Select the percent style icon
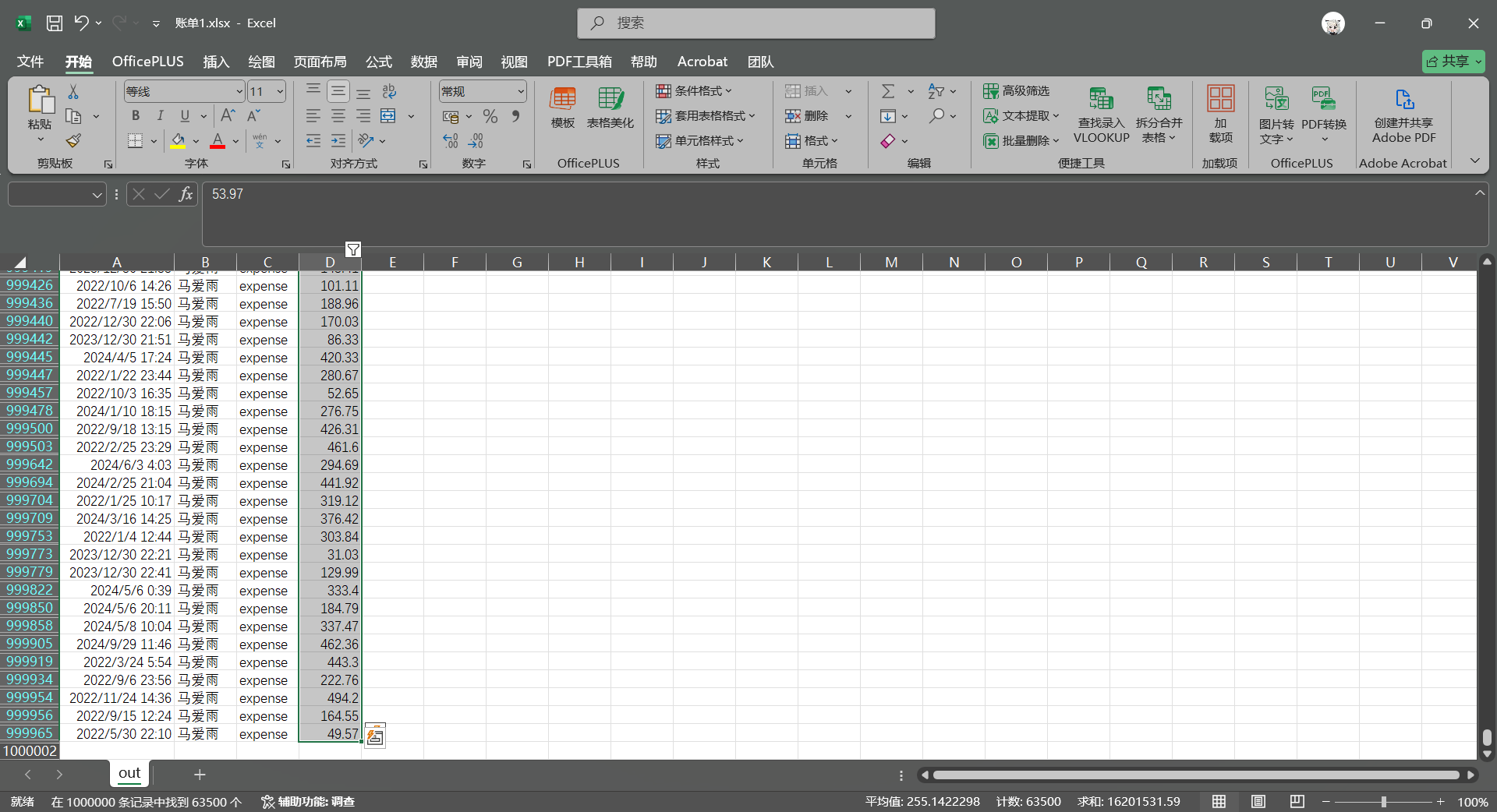Screen dimensions: 1497x812 click(x=490, y=116)
